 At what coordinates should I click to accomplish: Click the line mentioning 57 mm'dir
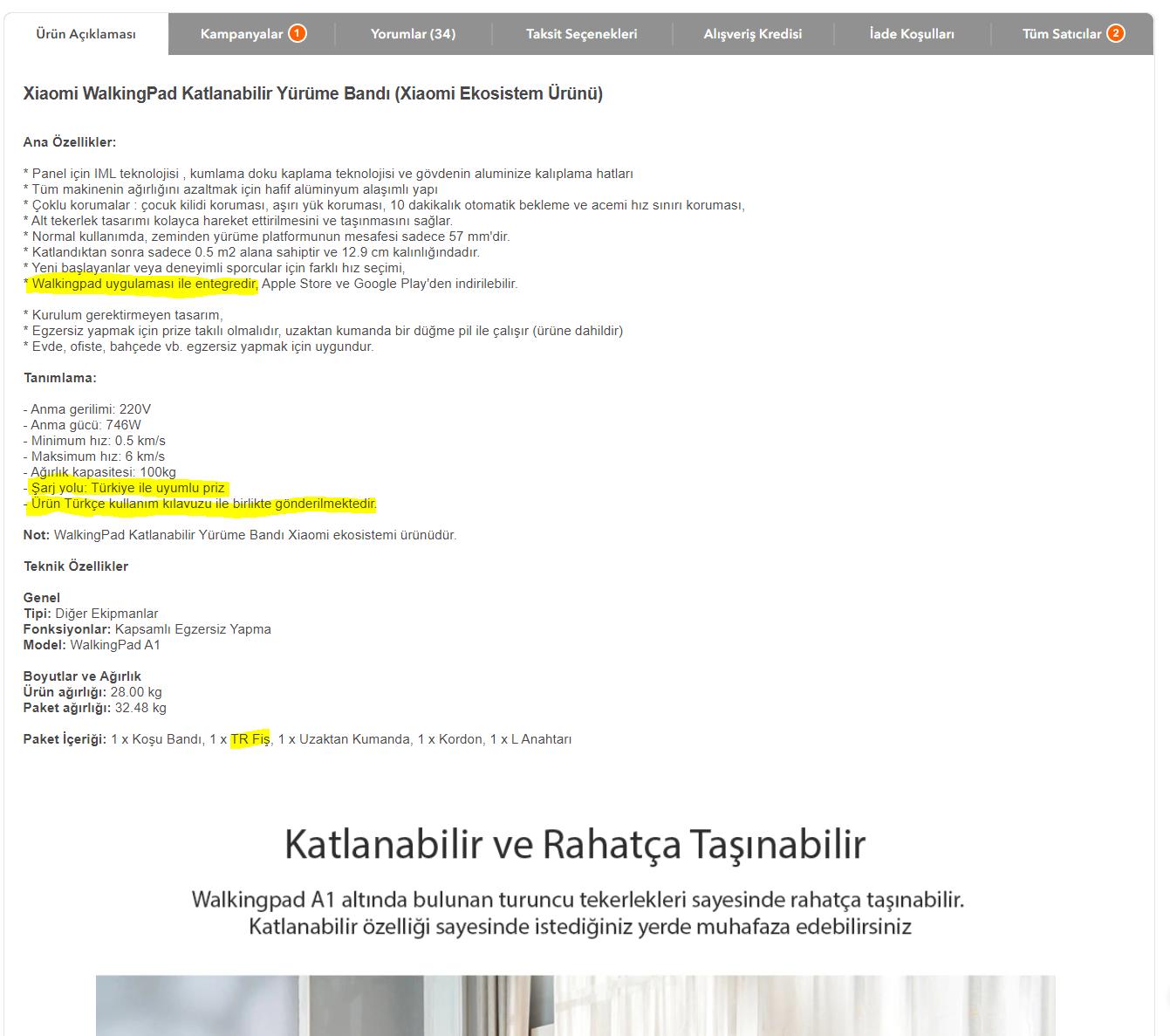[266, 237]
